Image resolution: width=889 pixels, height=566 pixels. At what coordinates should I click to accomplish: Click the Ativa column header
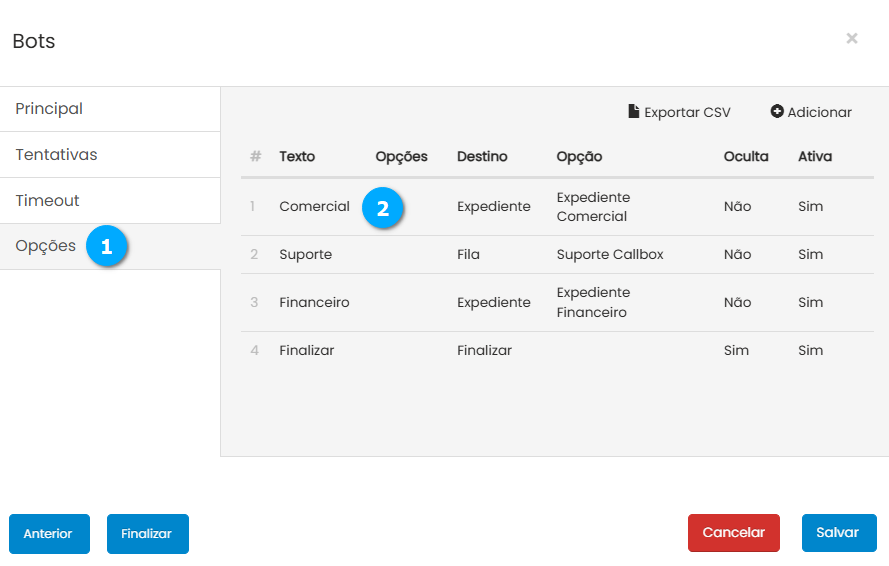[x=814, y=157]
